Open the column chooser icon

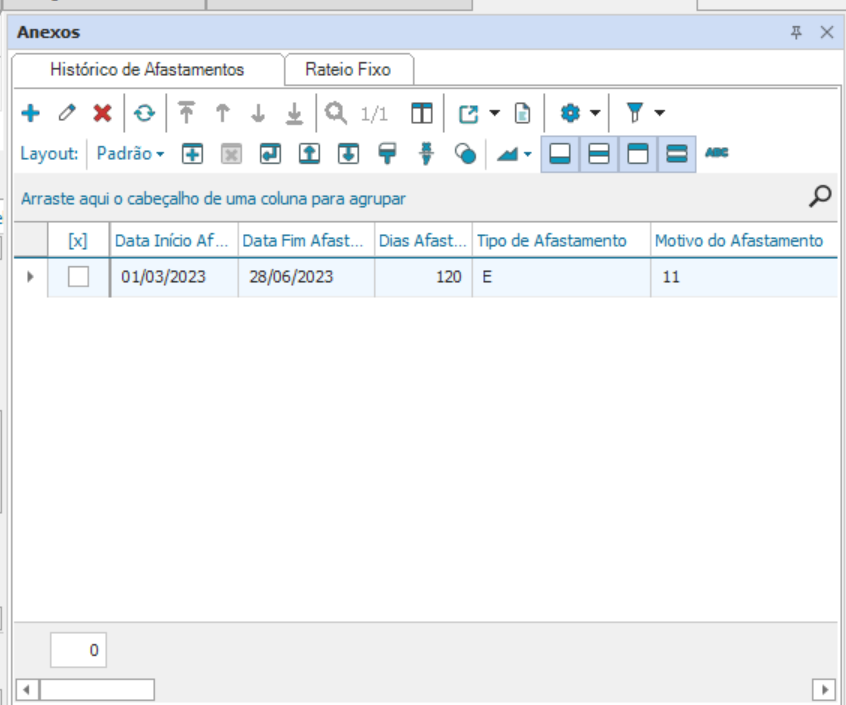click(422, 113)
